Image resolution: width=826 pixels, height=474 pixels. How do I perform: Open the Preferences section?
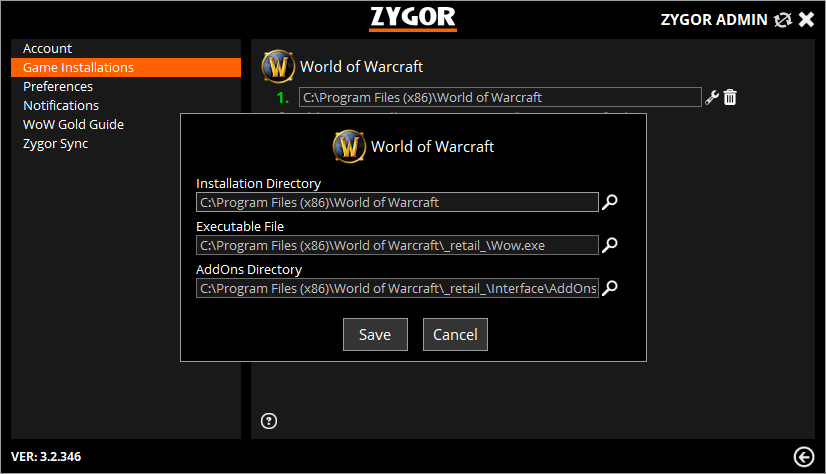pyautogui.click(x=126, y=86)
